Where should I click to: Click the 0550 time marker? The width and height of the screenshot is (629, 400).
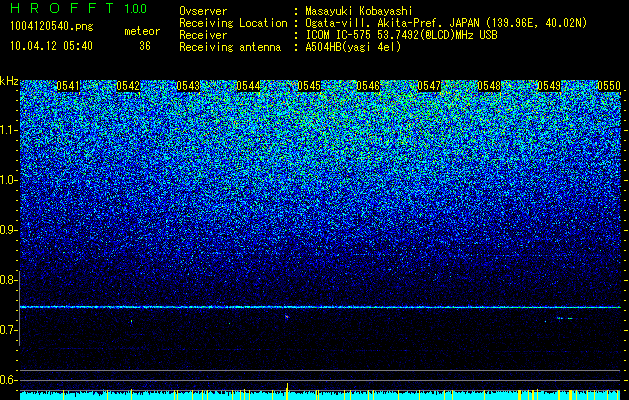coord(609,86)
